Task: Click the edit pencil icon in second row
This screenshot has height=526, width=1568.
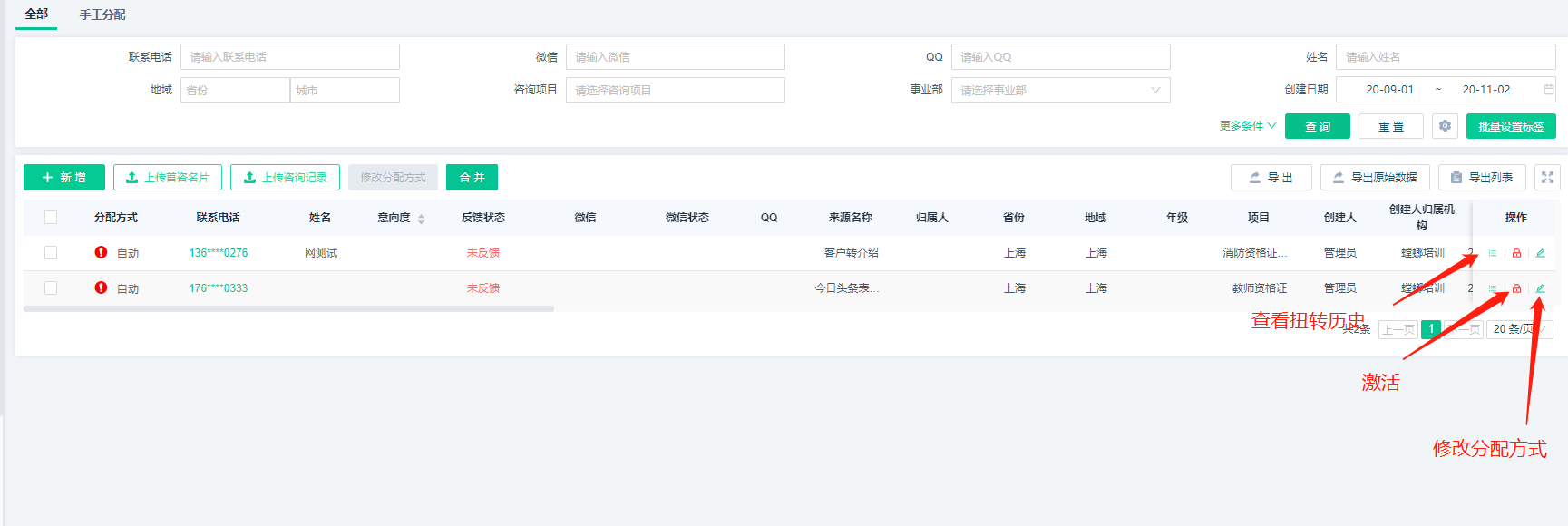Action: 1540,288
